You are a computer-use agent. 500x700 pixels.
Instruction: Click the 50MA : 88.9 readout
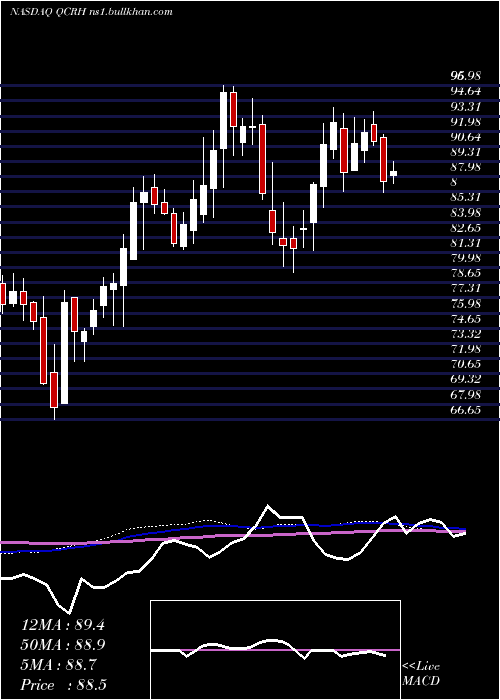tap(63, 645)
